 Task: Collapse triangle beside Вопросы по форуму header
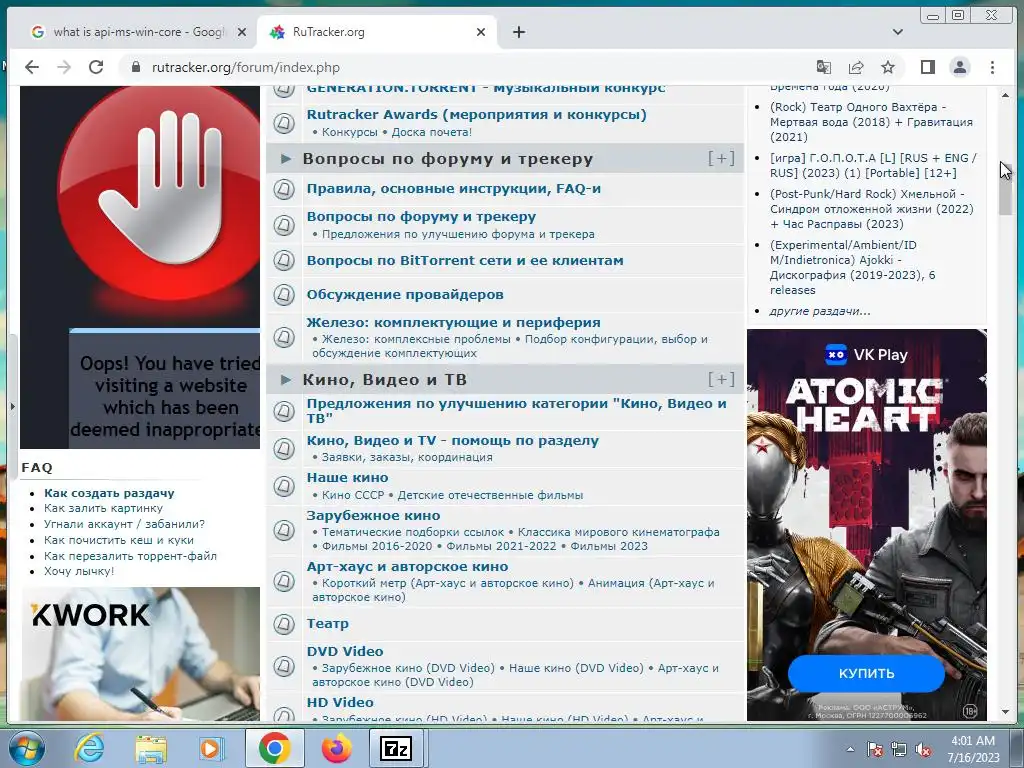pos(285,159)
